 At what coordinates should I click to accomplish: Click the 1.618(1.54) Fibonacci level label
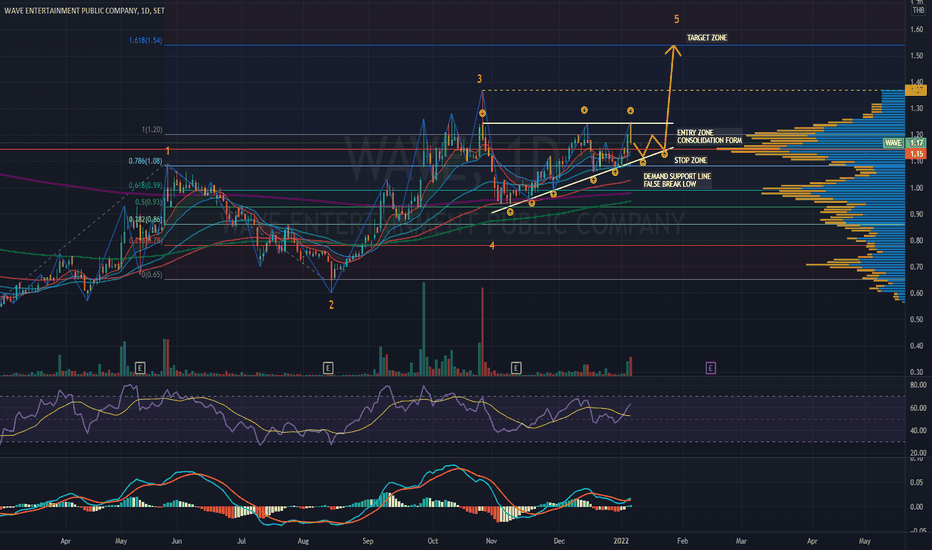pyautogui.click(x=146, y=40)
